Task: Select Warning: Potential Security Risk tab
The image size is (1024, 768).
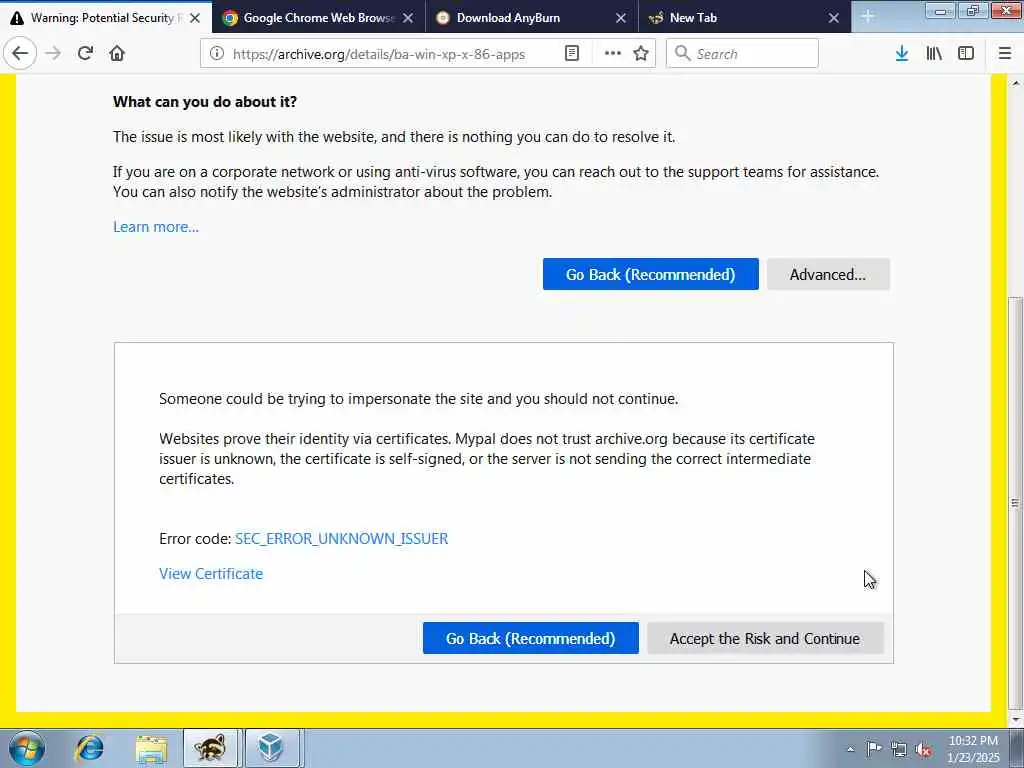Action: (106, 18)
